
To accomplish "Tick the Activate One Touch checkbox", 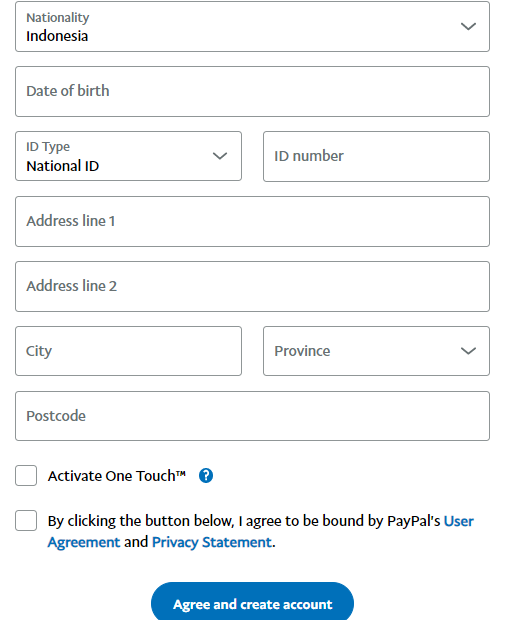I will coord(26,475).
